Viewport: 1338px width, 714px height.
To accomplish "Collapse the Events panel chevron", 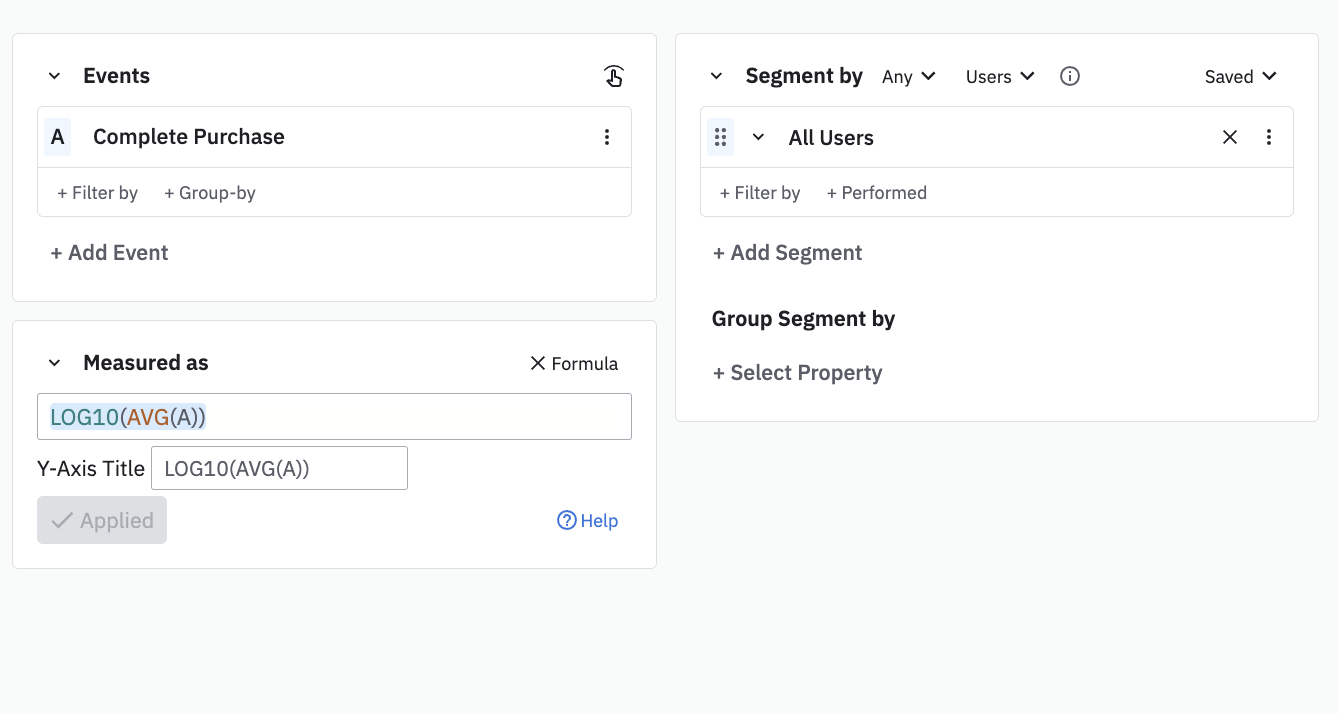I will click(55, 76).
